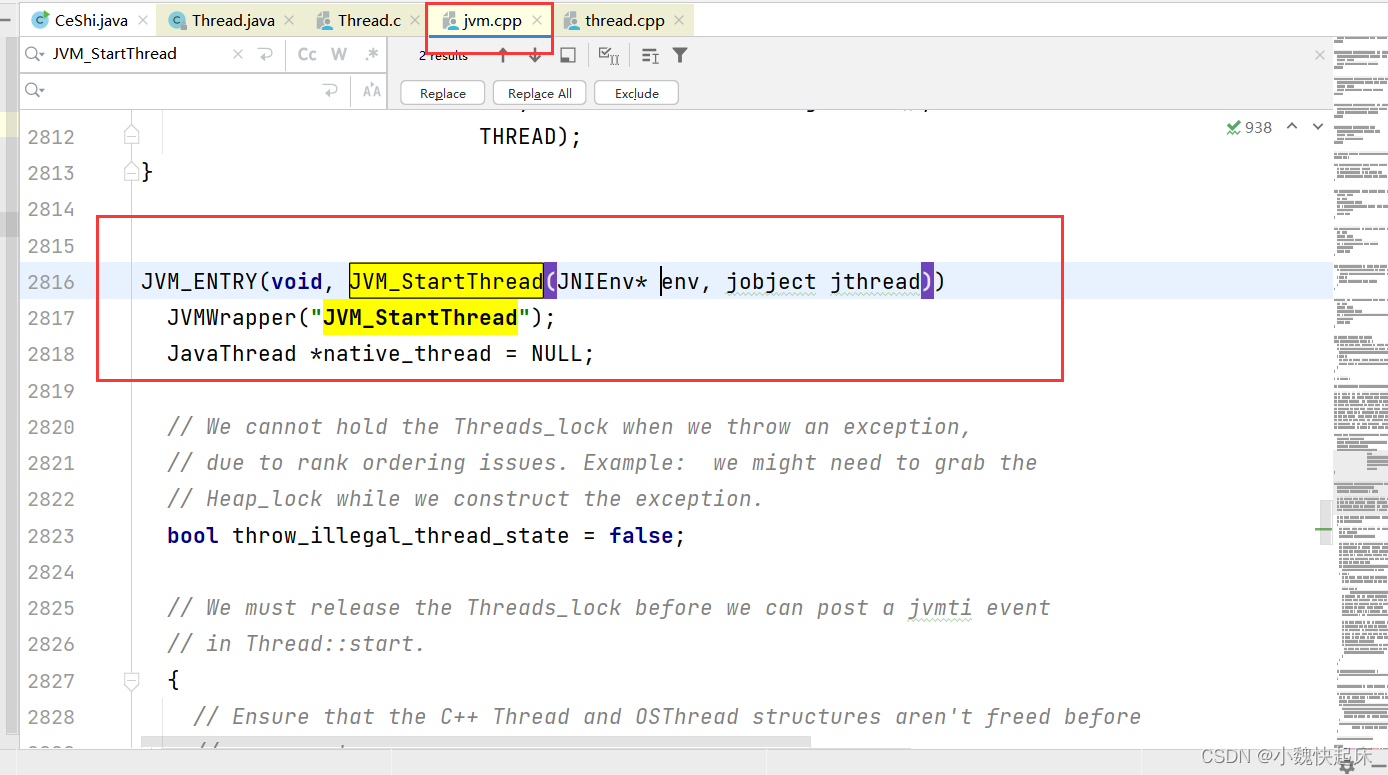This screenshot has height=775, width=1388.
Task: Go to next occurrence arrow
Action: tap(535, 55)
